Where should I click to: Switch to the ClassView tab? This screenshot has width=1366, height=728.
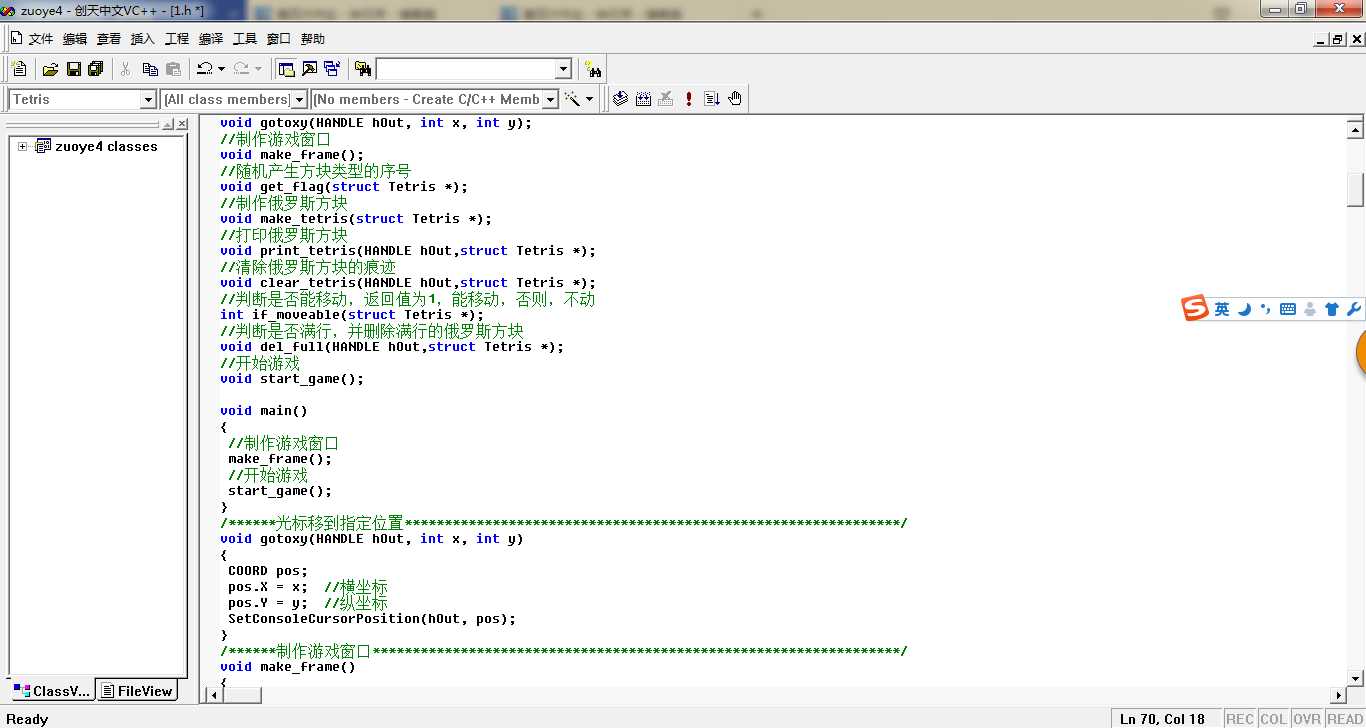pyautogui.click(x=51, y=691)
